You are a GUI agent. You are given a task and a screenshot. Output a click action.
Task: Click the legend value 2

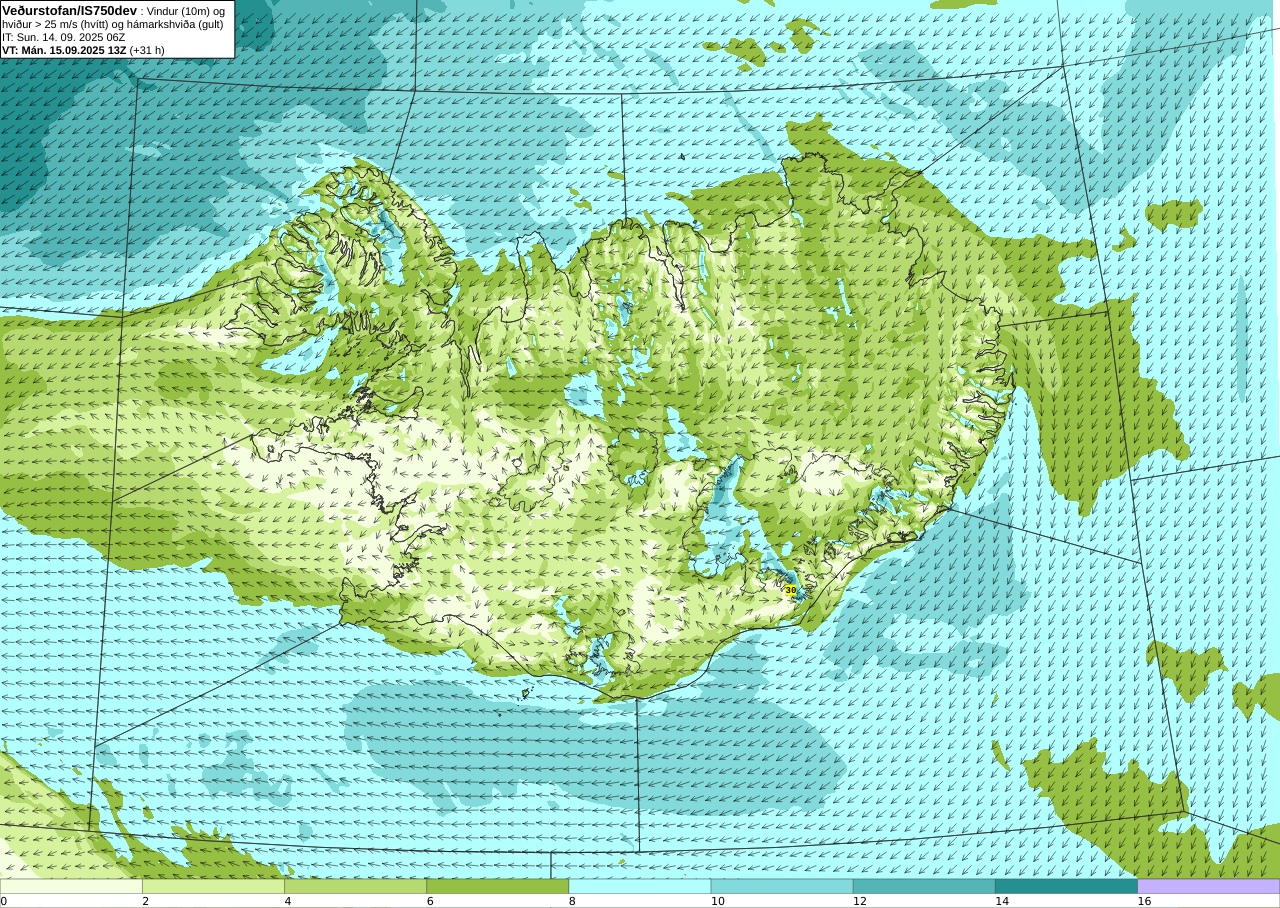(145, 901)
